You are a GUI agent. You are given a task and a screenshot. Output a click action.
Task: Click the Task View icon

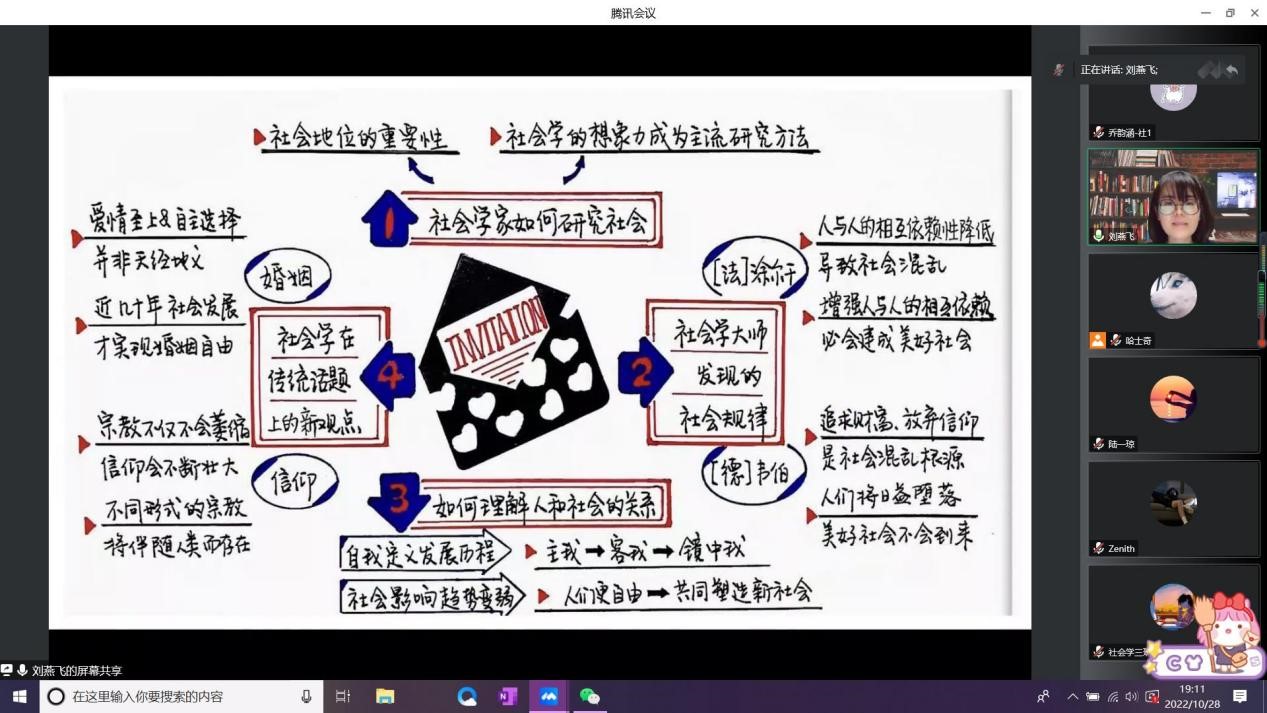343,696
